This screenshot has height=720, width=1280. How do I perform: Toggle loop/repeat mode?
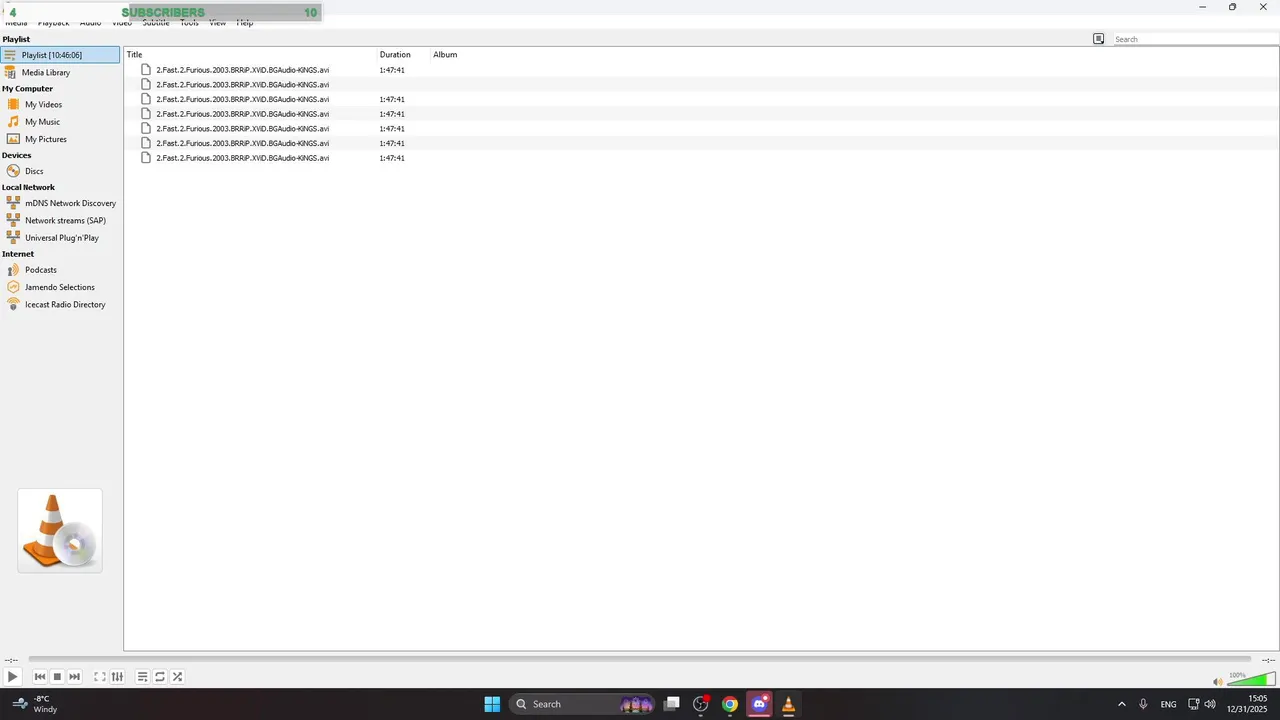[160, 677]
